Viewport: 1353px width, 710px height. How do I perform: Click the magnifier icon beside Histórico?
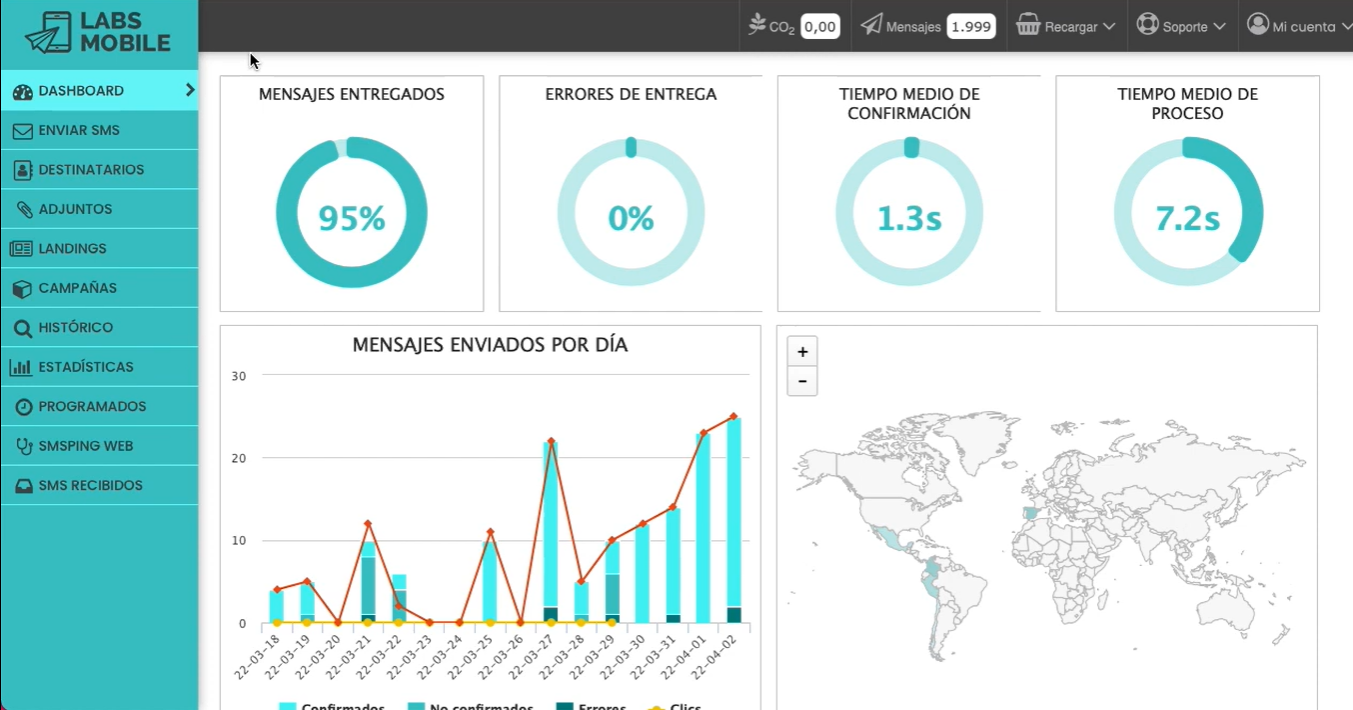[22, 328]
